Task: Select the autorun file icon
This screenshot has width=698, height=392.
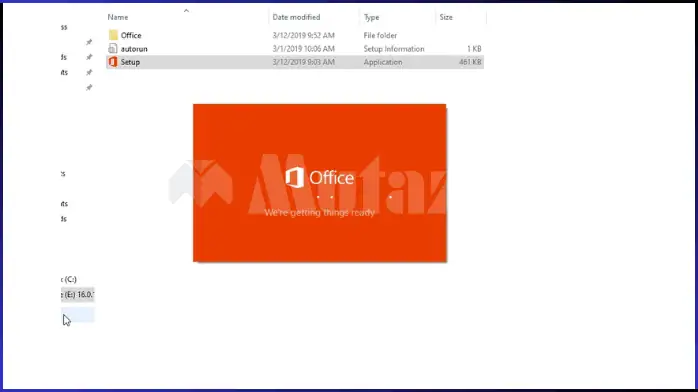Action: point(113,48)
